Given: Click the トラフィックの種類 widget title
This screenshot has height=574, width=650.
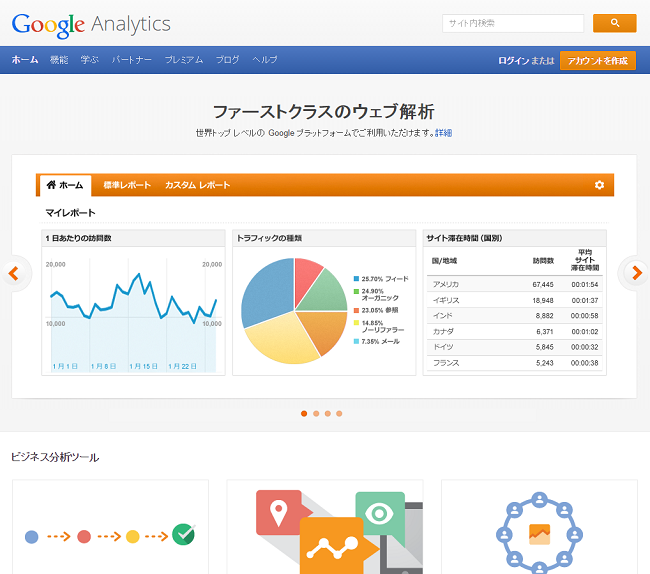Looking at the screenshot, I should point(269,238).
